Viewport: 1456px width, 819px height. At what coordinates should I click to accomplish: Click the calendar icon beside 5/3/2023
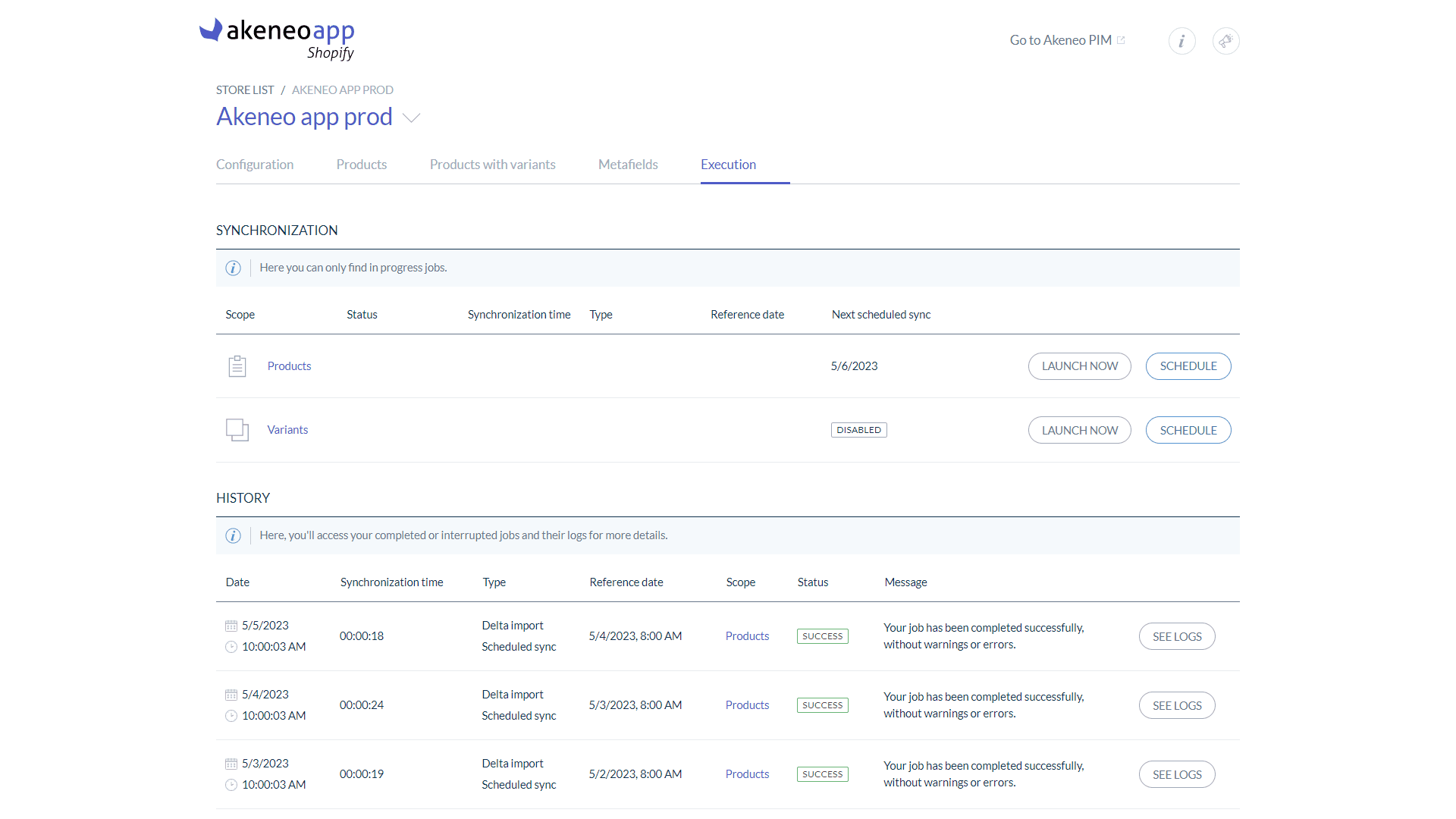[x=231, y=764]
